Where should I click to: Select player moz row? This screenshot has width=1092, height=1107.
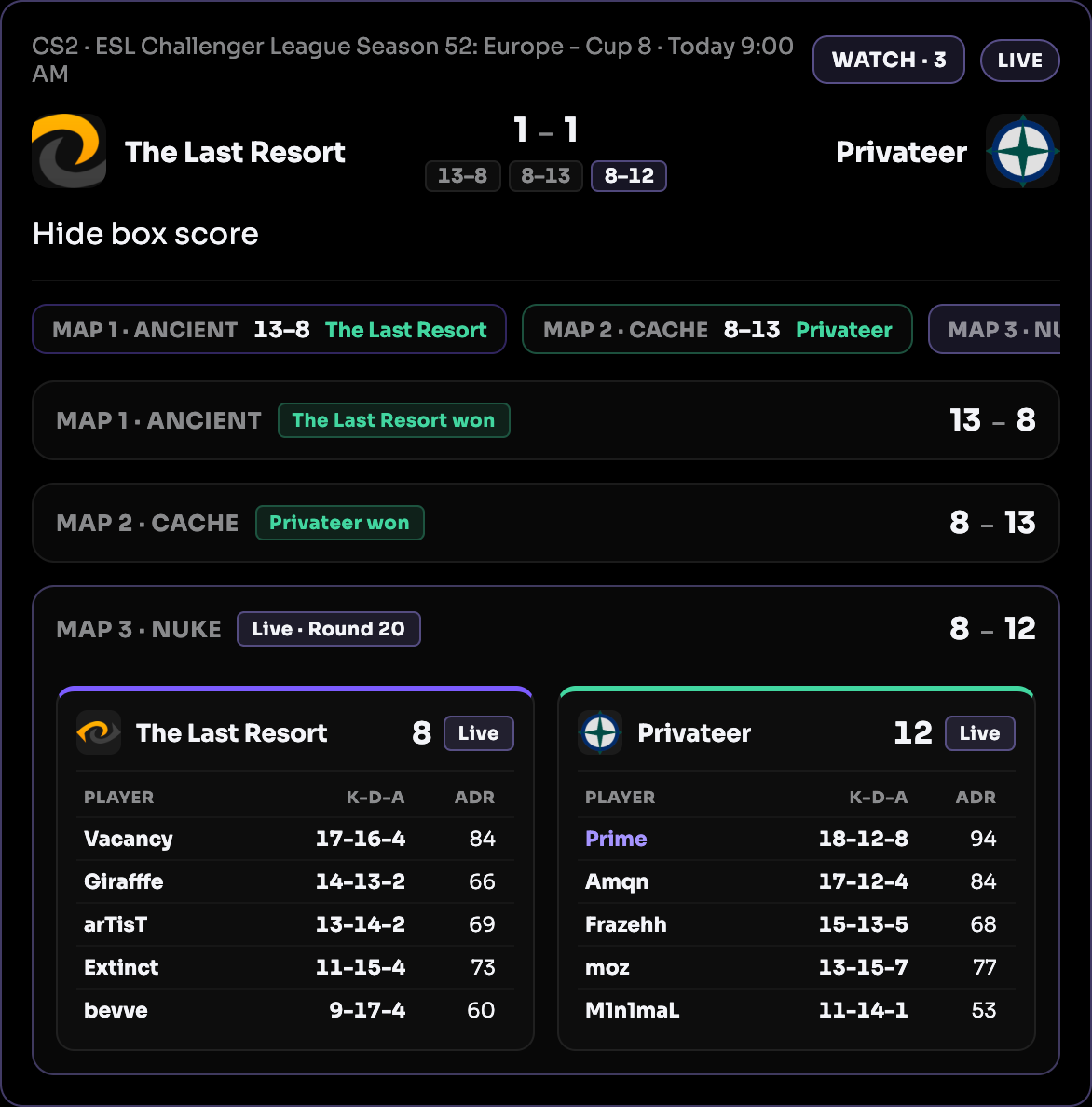click(797, 967)
